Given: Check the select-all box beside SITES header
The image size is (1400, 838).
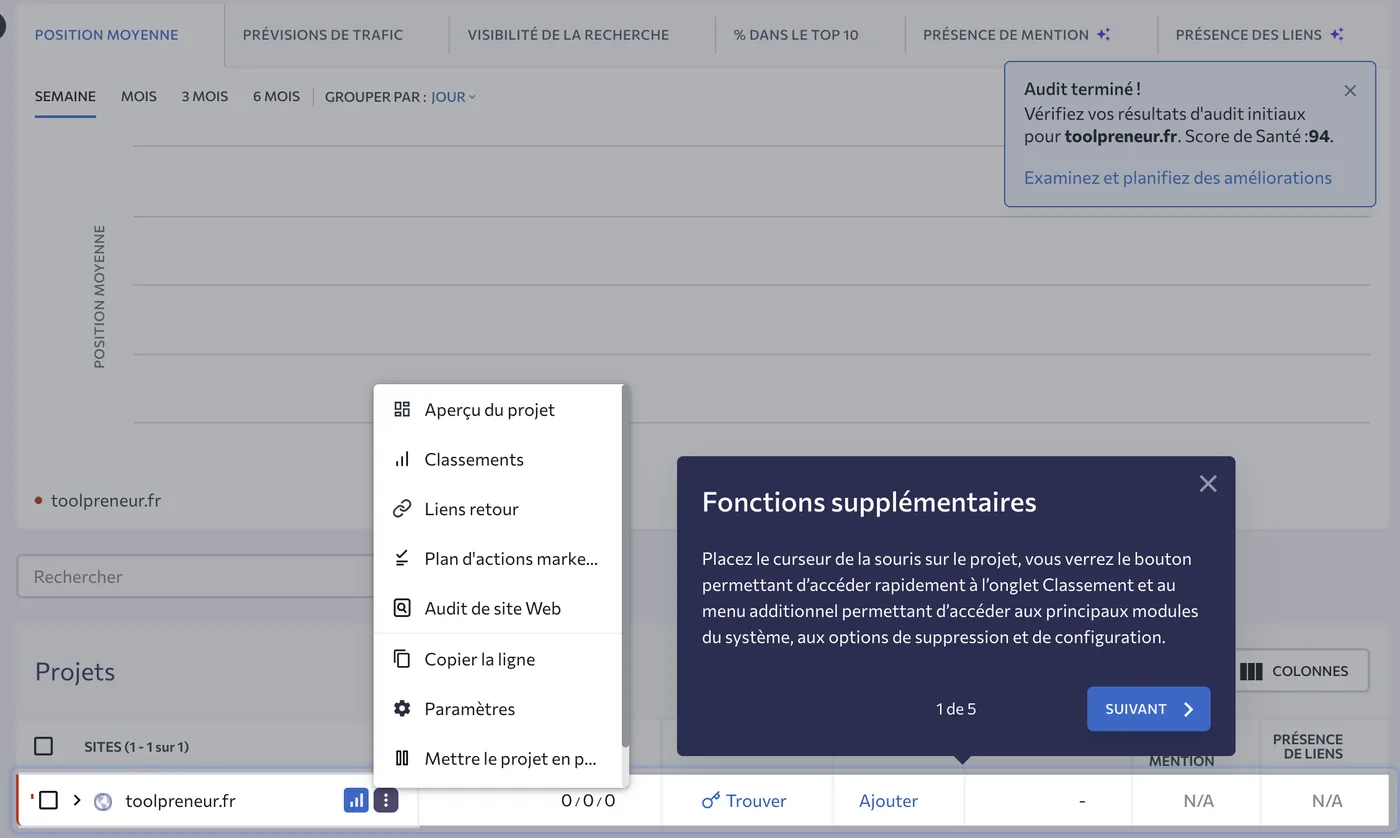Looking at the screenshot, I should [44, 746].
